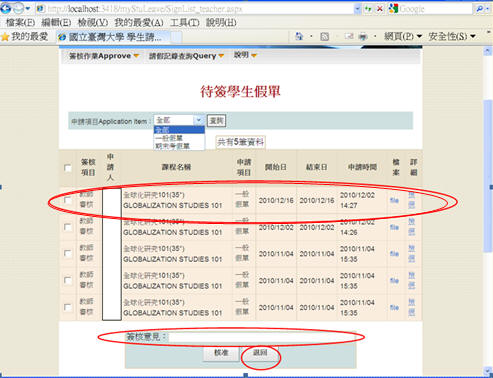Click the browser Forward arrow
Image resolution: width=493 pixels, height=378 pixels.
tap(18, 8)
